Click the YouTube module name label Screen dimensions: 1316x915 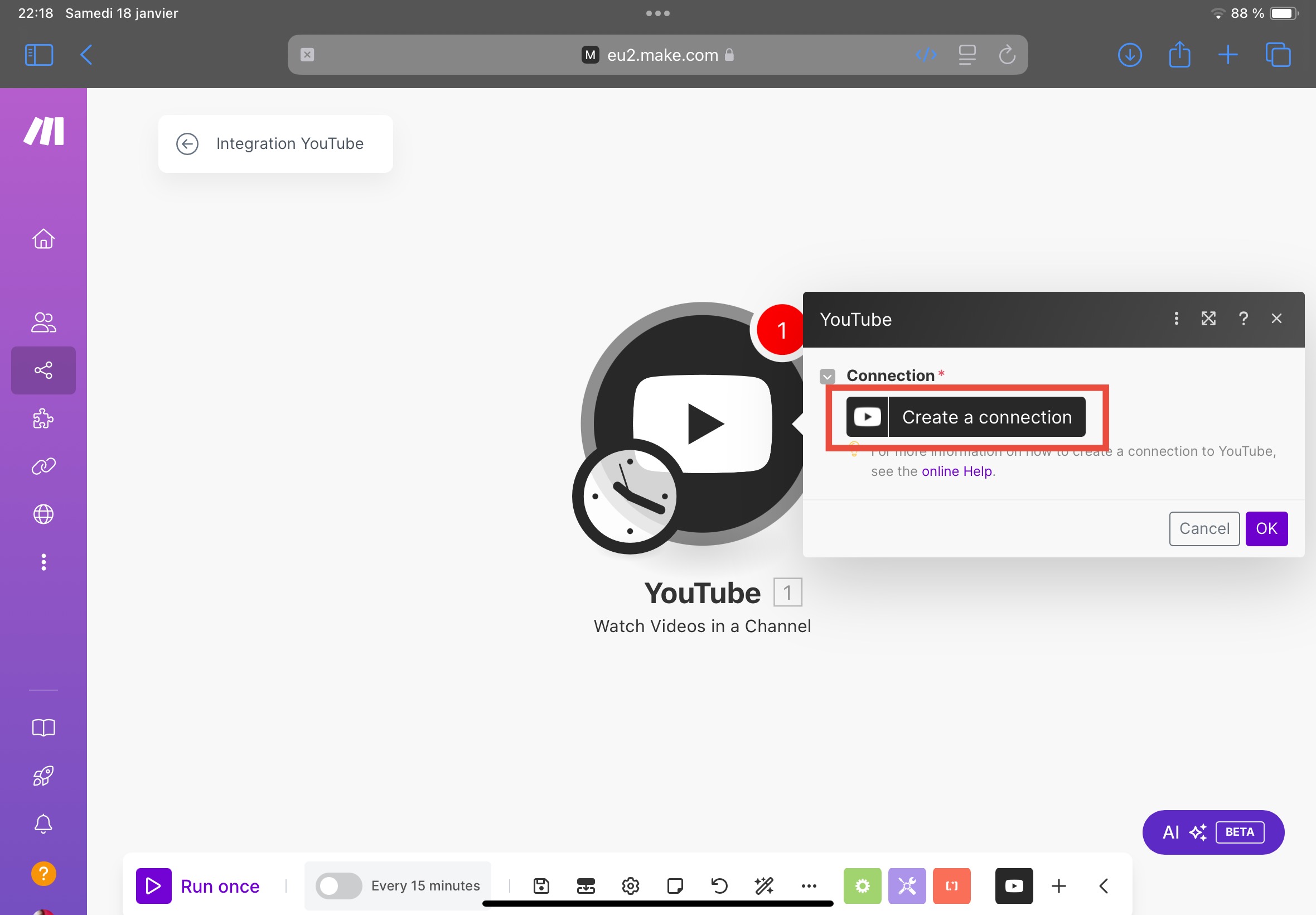click(x=703, y=593)
